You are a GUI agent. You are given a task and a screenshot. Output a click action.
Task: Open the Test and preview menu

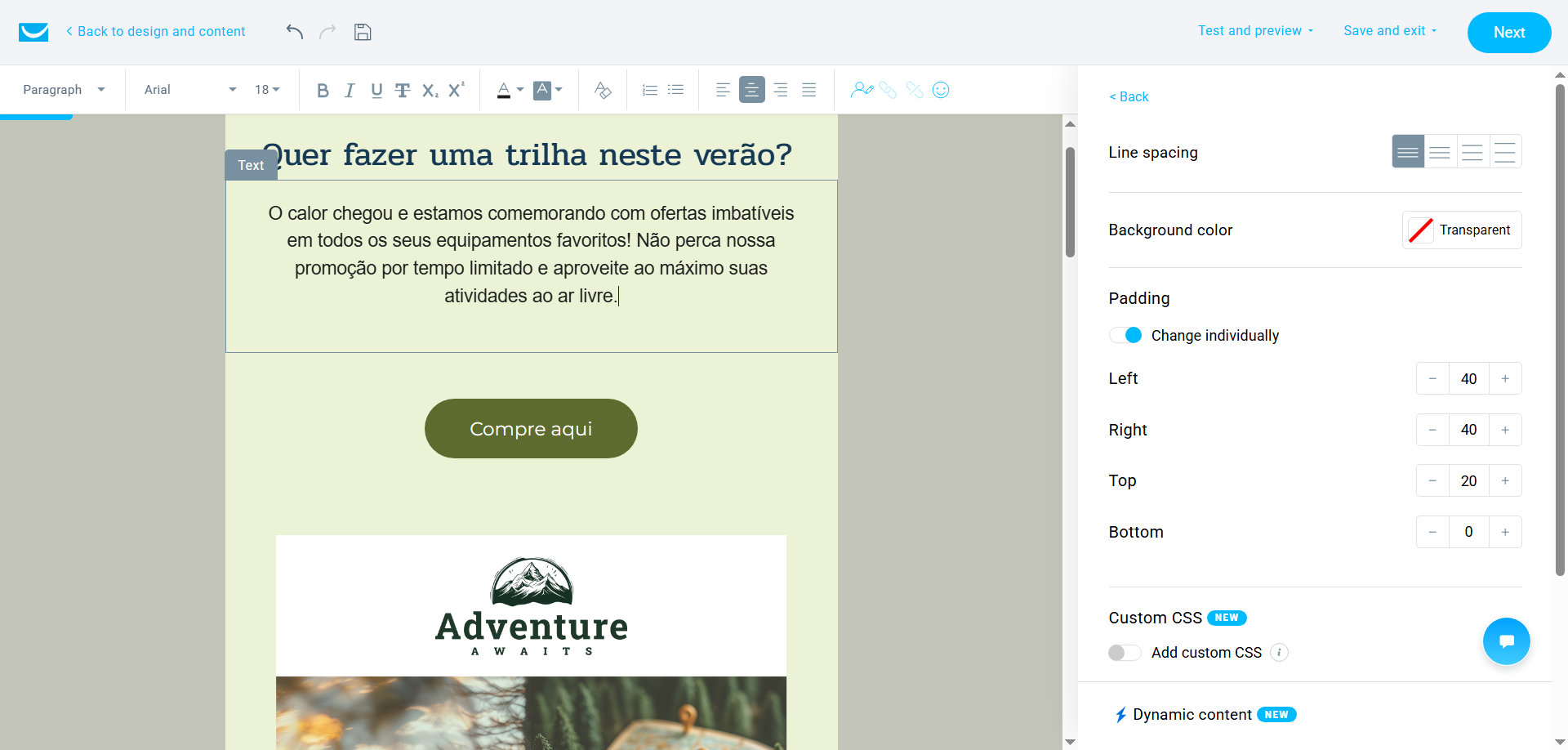tap(1255, 30)
